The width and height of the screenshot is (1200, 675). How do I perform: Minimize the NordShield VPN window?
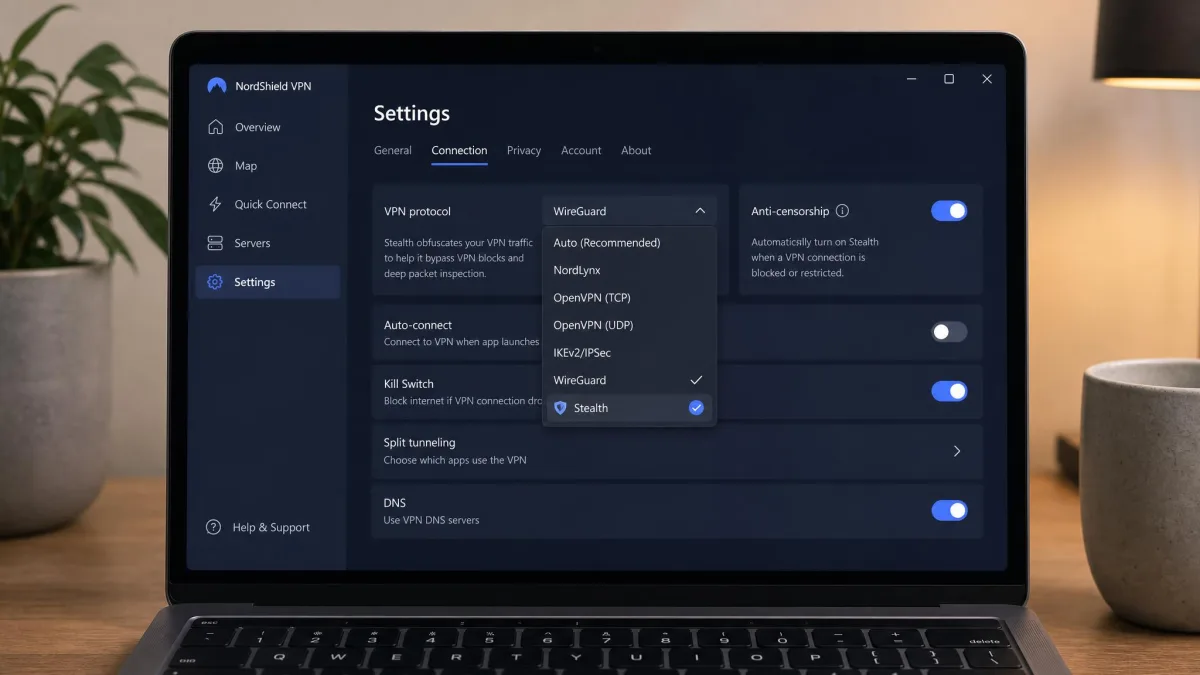pos(911,79)
